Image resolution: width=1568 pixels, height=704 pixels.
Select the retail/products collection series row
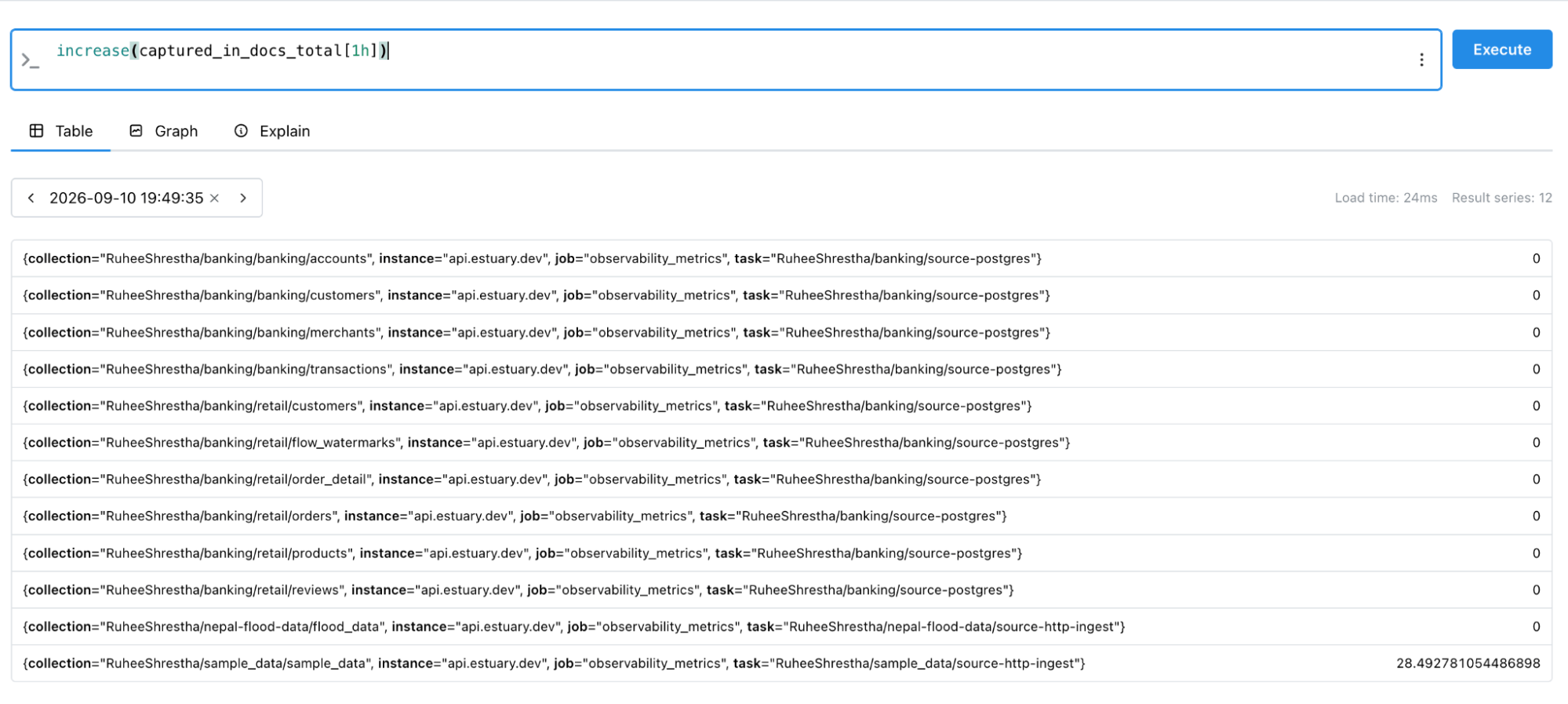781,553
